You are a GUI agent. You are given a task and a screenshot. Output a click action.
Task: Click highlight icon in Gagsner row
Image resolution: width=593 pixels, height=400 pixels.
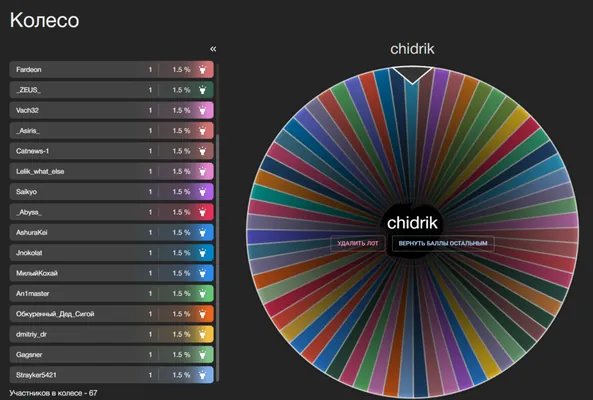202,355
